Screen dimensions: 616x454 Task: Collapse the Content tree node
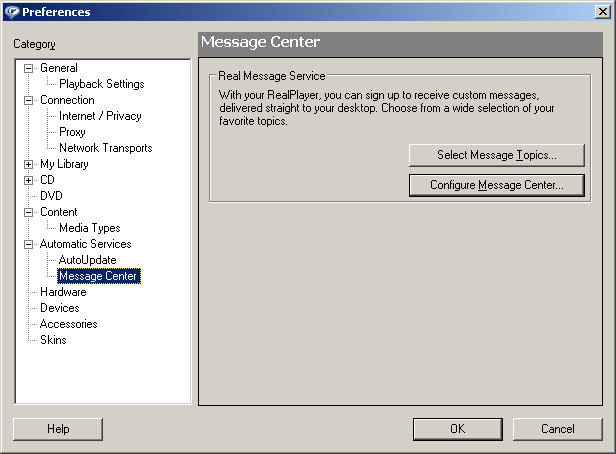click(29, 212)
